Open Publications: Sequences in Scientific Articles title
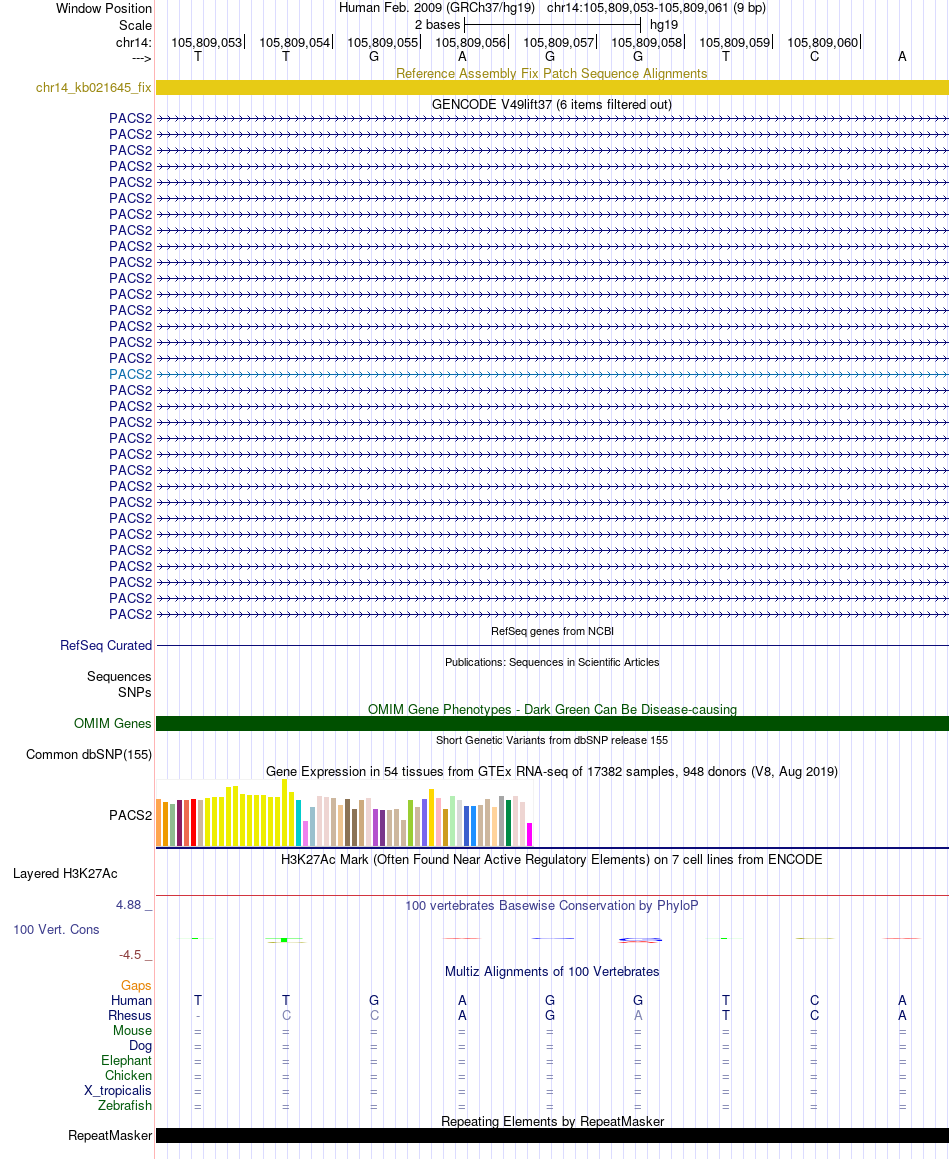This screenshot has width=950, height=1159. [552, 662]
